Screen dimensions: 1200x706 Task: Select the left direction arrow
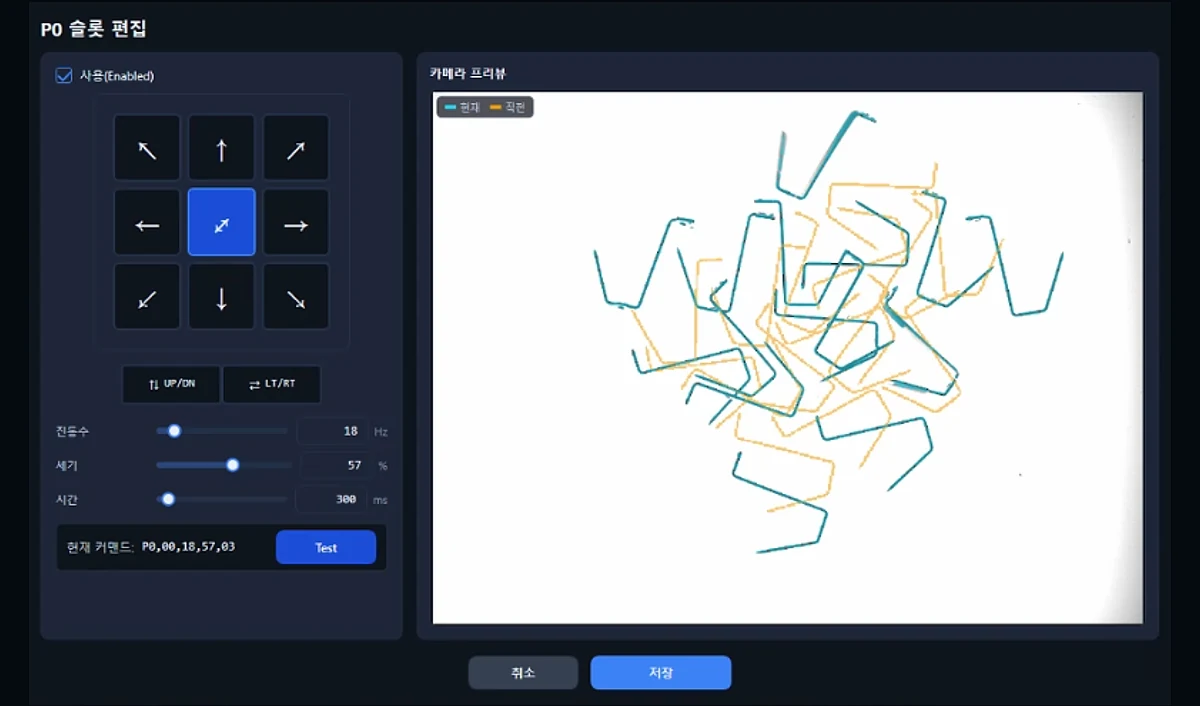(147, 223)
